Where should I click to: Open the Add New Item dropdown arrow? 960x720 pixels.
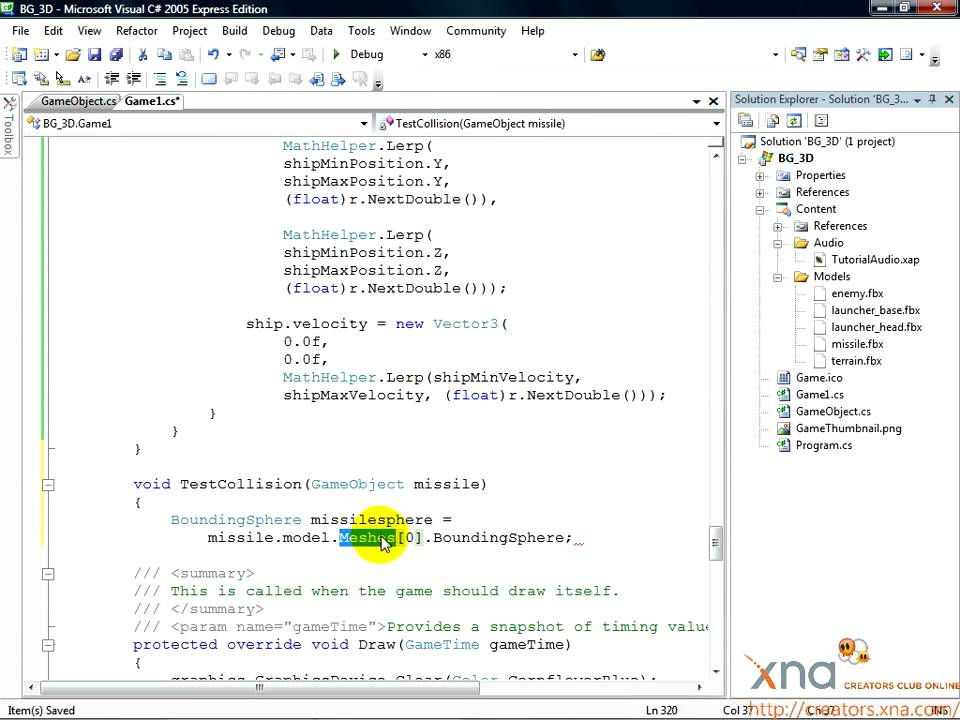coord(56,54)
